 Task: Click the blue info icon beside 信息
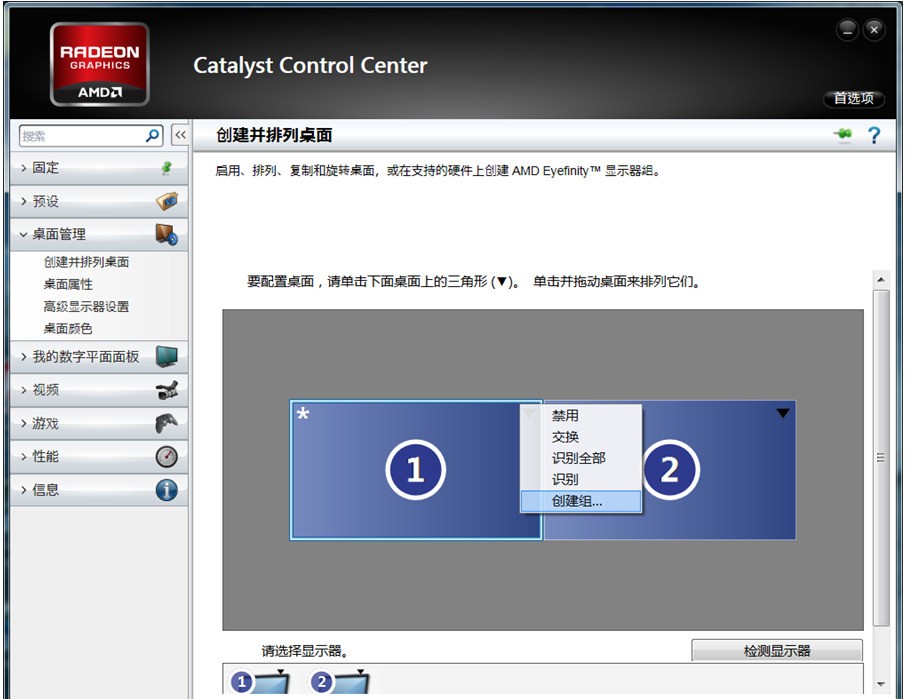167,490
